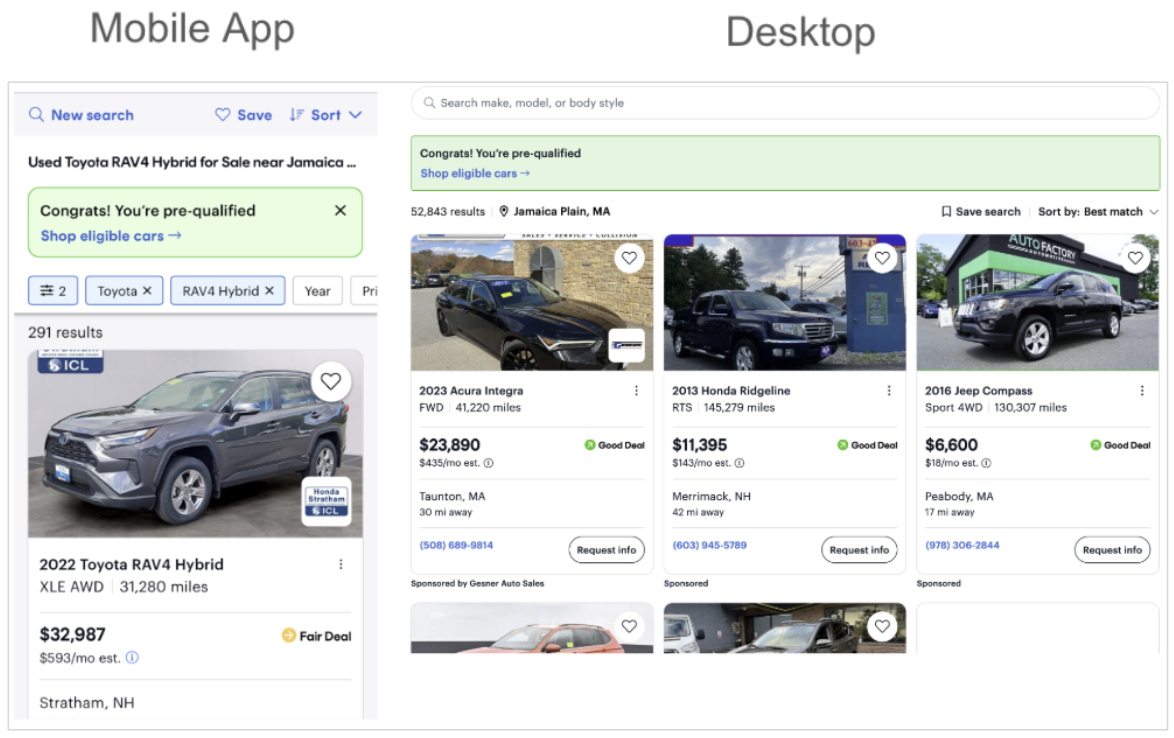Click the New search magnifier icon in mobile app
The image size is (1174, 738).
[x=36, y=115]
